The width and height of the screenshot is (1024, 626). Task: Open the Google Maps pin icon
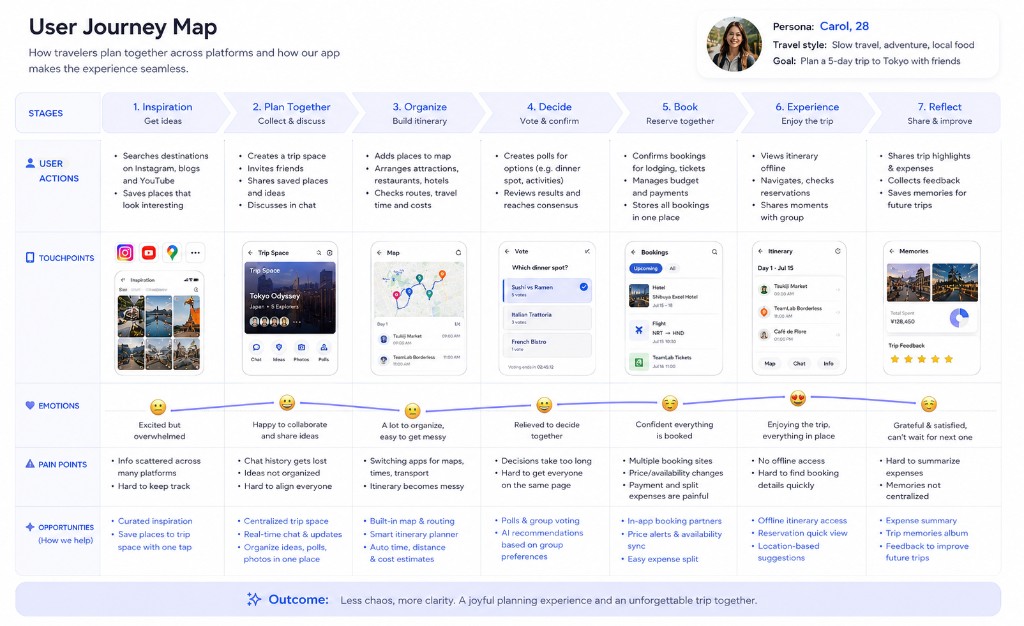click(x=172, y=253)
